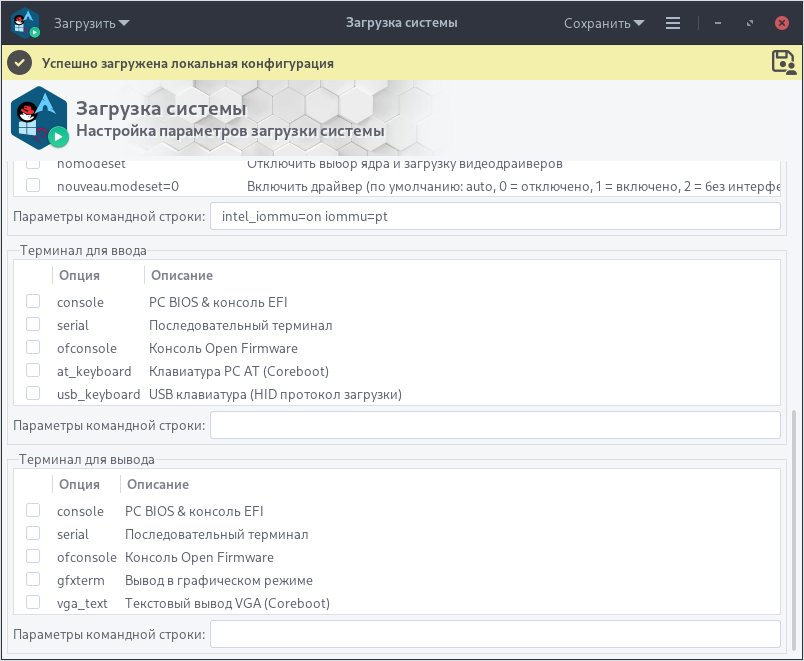
Task: Click the Опция column header
Action: (x=80, y=275)
